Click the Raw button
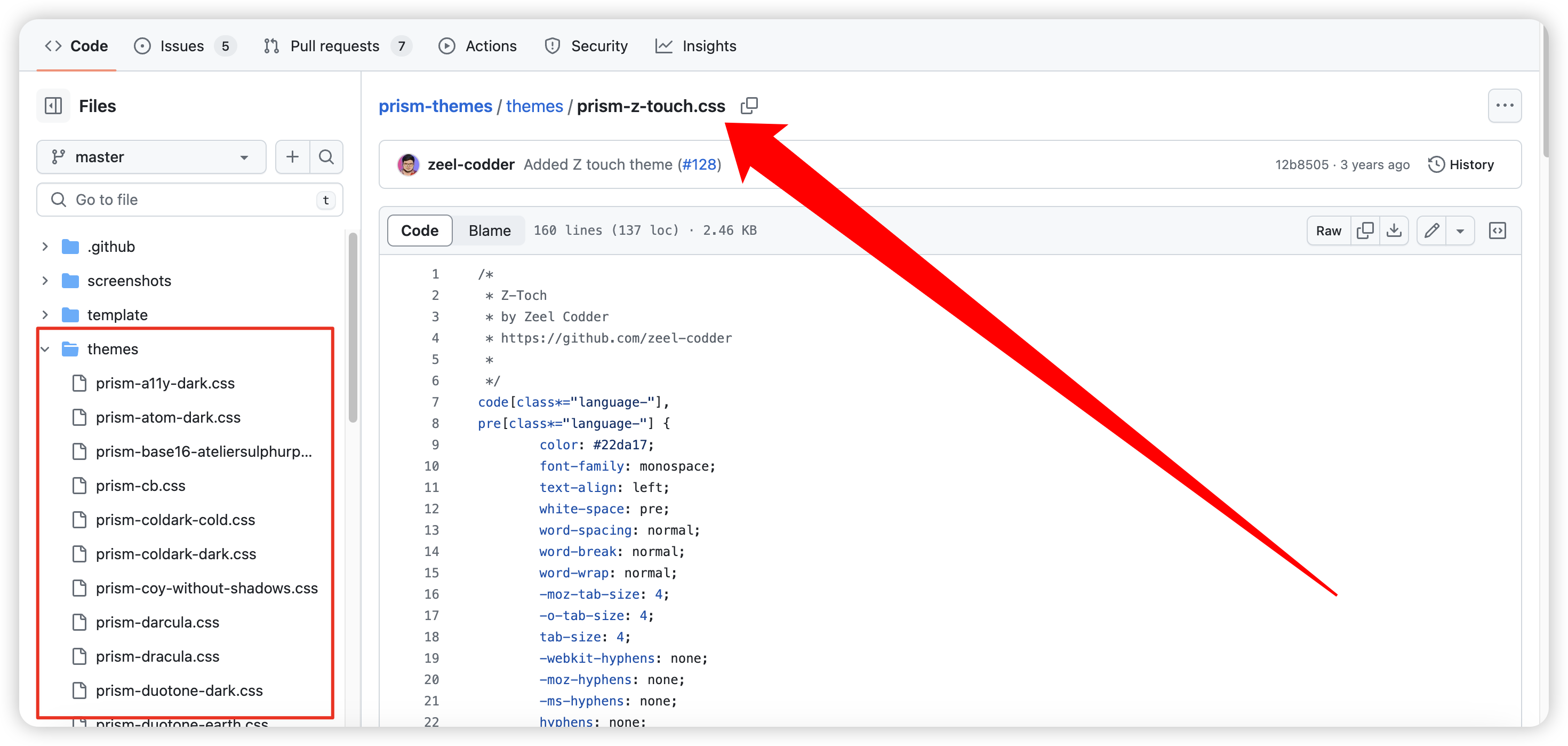Screen dimensions: 1568x746 (1329, 231)
